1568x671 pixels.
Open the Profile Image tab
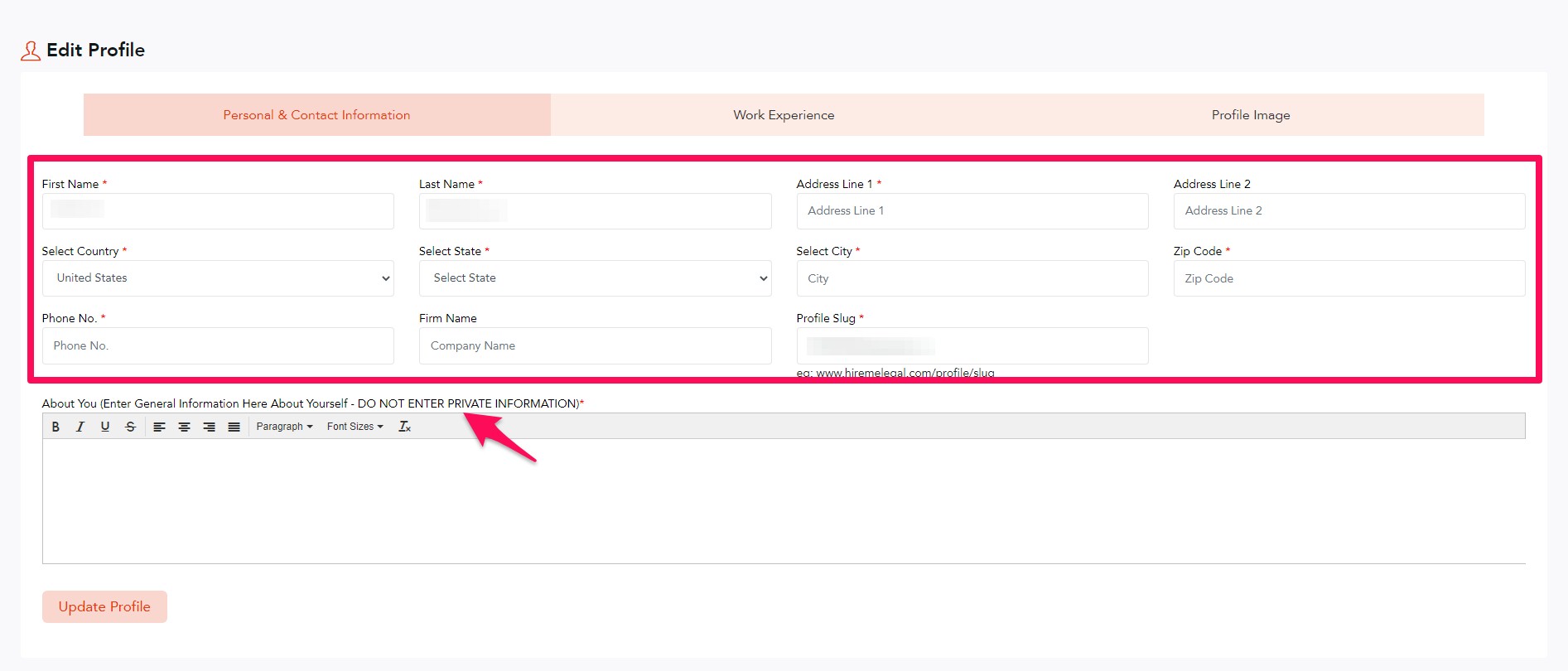(x=1250, y=115)
